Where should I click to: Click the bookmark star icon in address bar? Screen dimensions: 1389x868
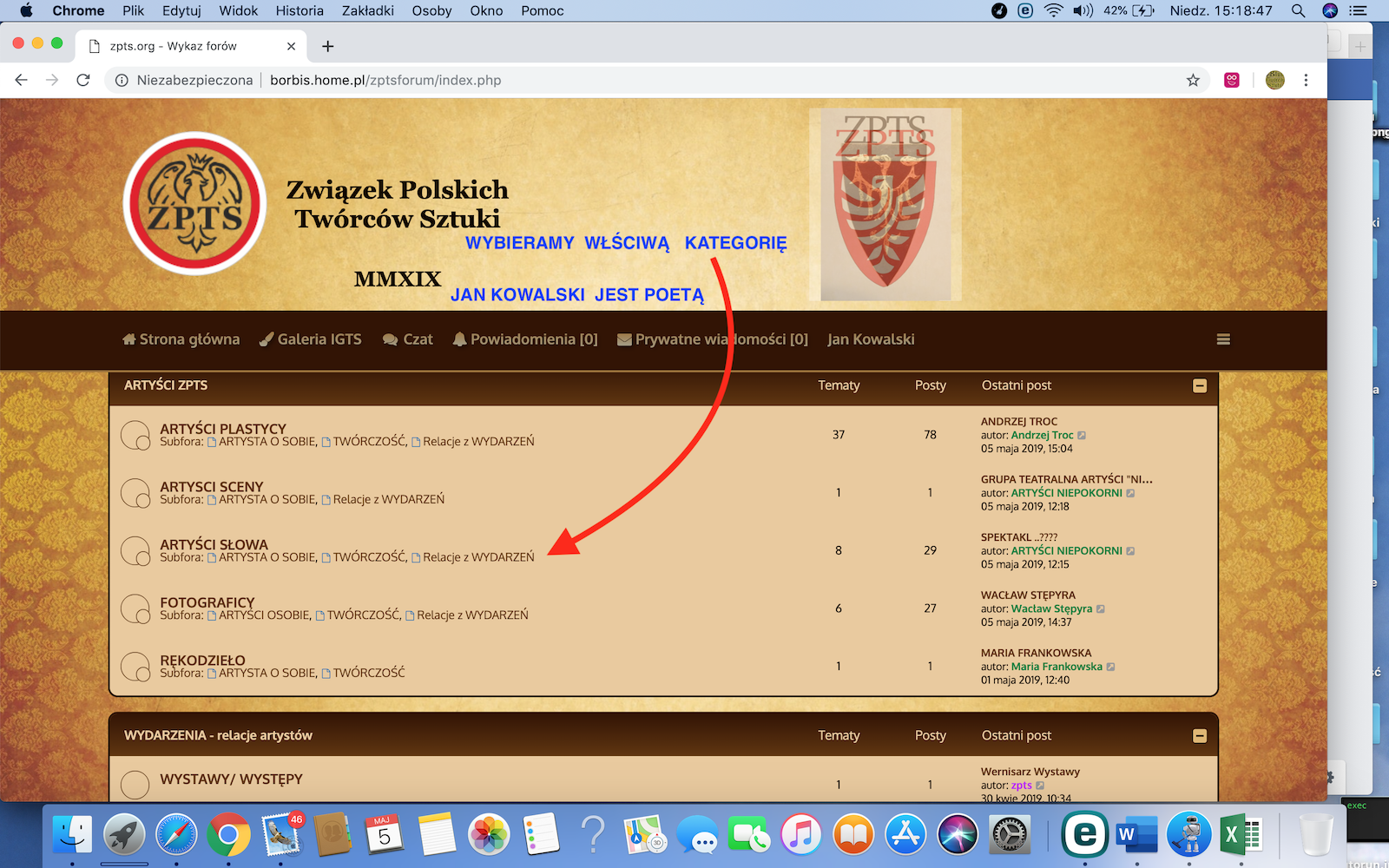(1193, 80)
